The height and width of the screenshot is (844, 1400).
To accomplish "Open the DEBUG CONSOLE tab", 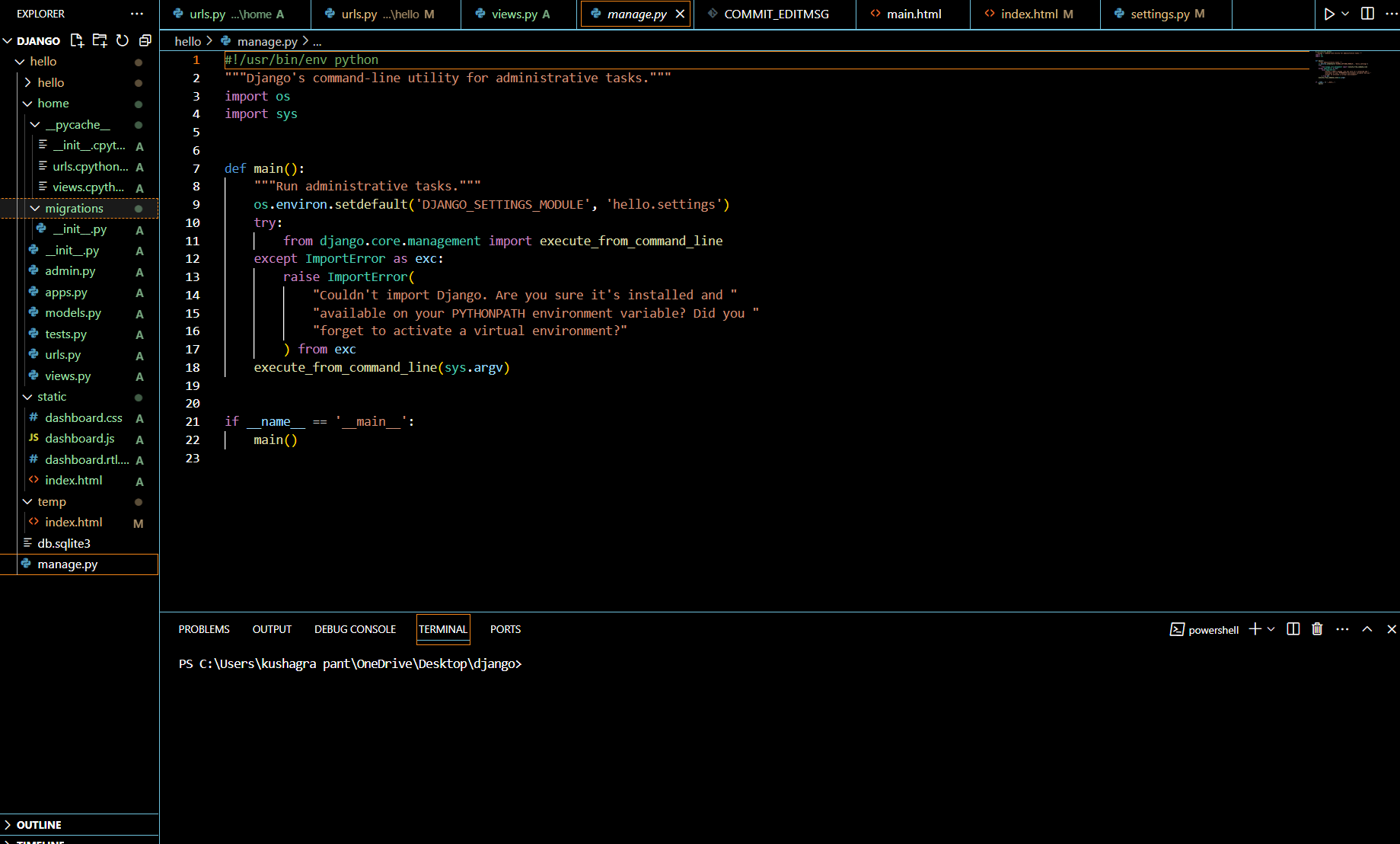I will tap(355, 629).
